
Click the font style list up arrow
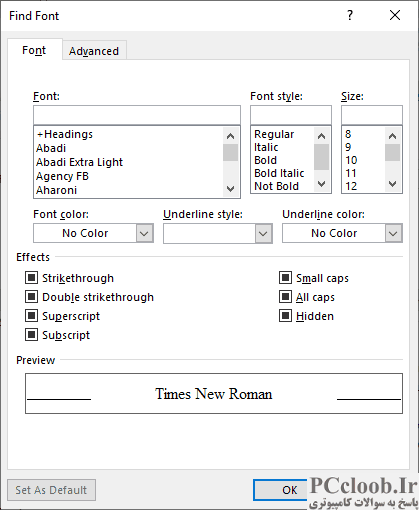tap(321, 136)
